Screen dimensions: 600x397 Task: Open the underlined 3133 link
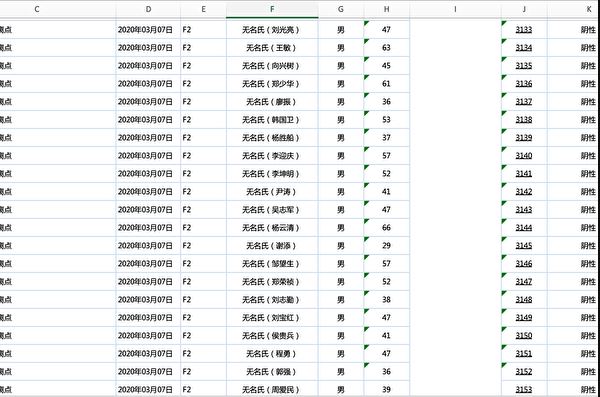click(524, 30)
